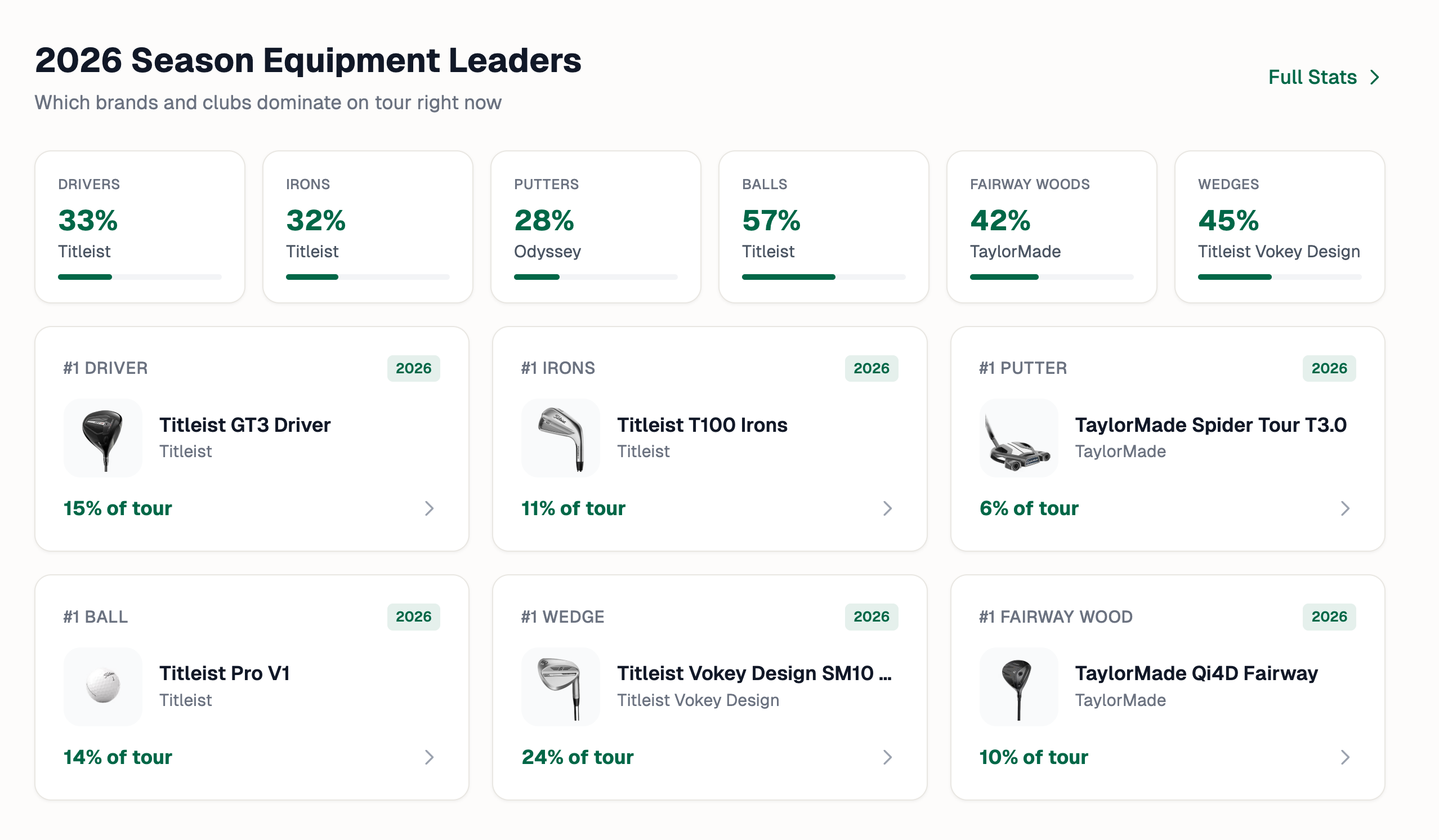Click the '14% of tour' stat

118,757
